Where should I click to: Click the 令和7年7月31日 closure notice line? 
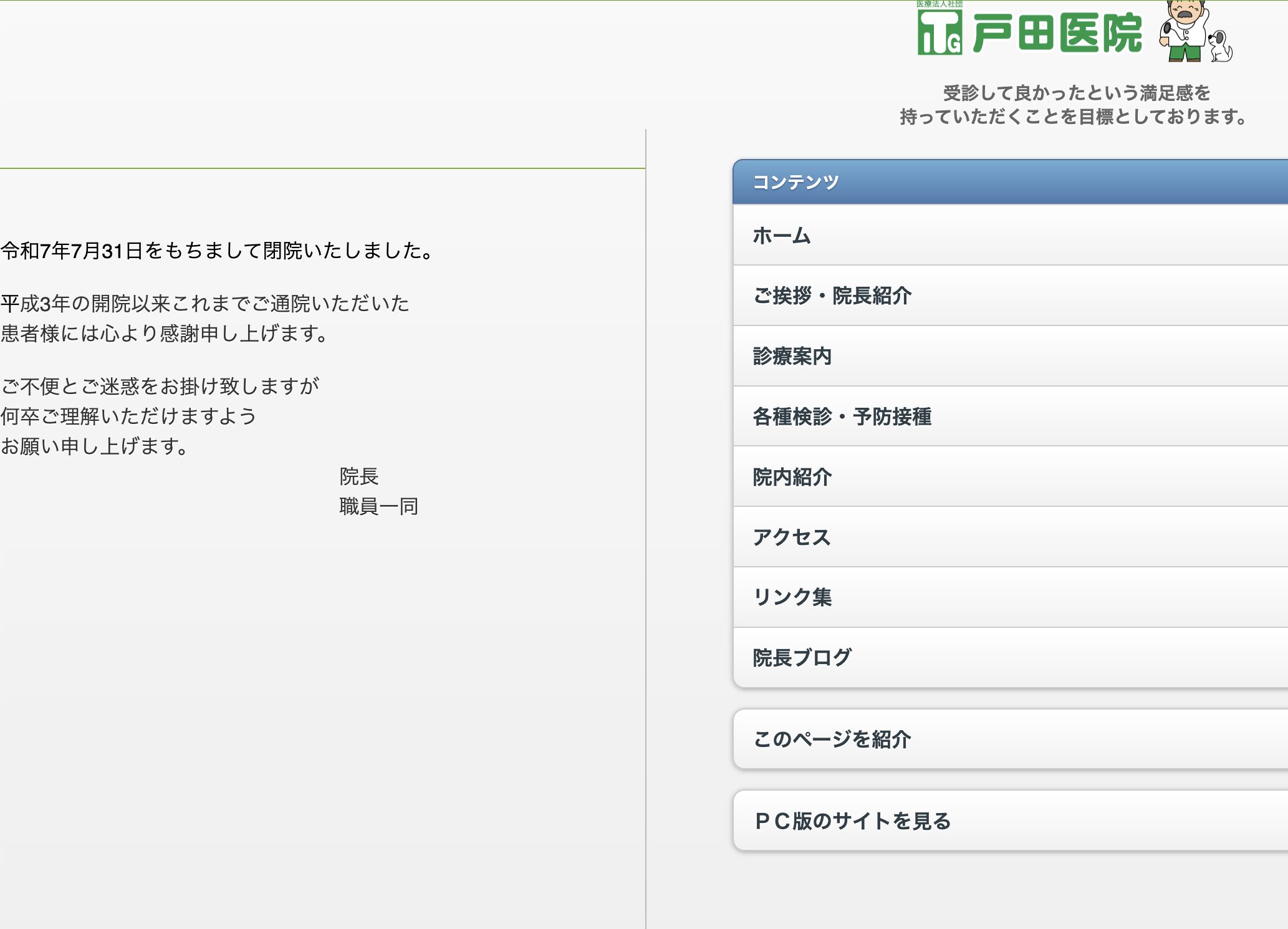(x=217, y=251)
